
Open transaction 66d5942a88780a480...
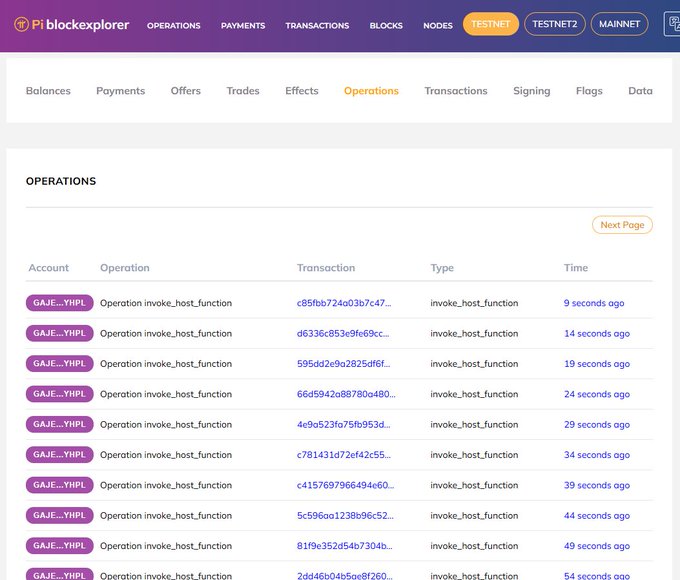pos(346,394)
